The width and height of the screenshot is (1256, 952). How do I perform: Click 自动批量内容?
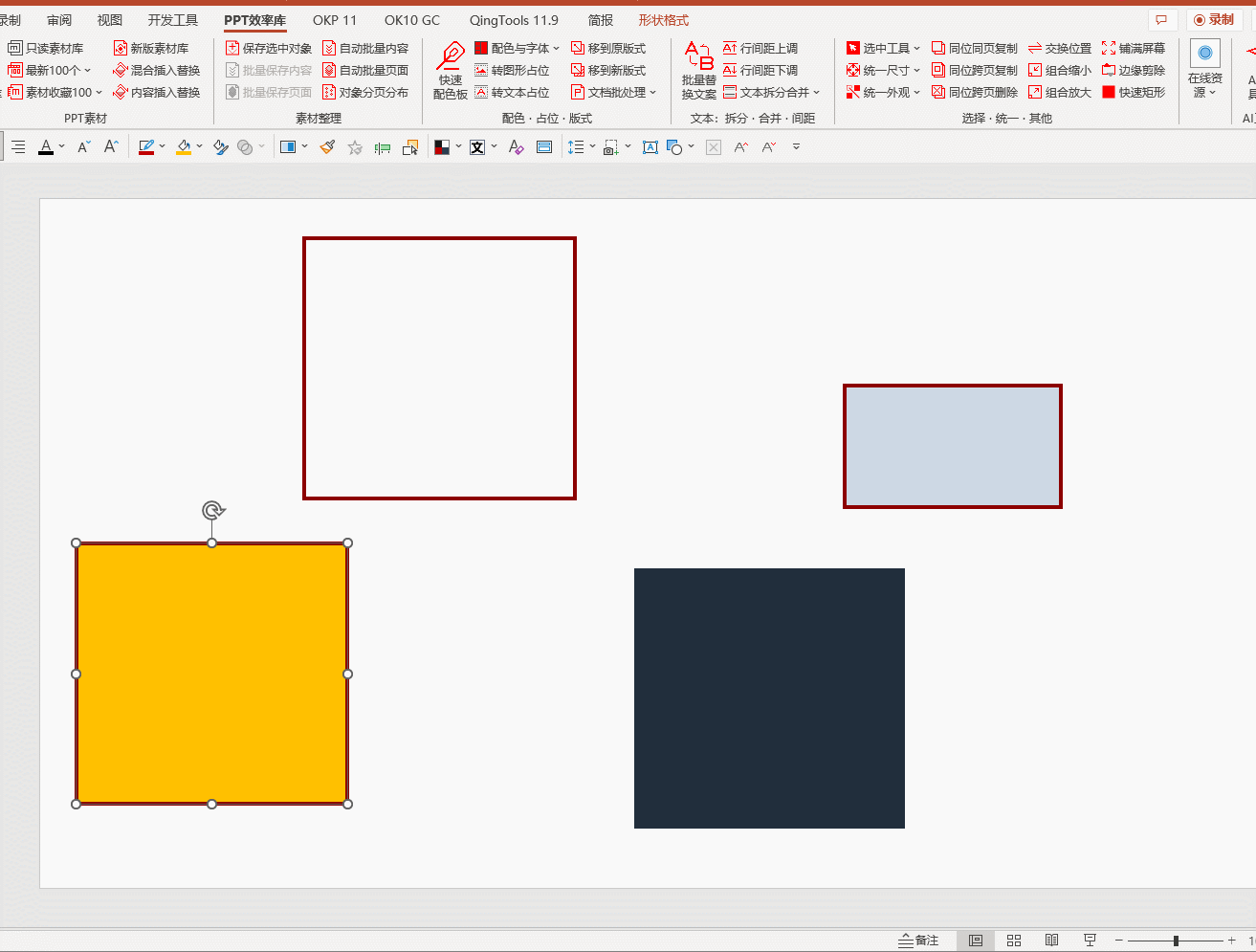point(365,48)
